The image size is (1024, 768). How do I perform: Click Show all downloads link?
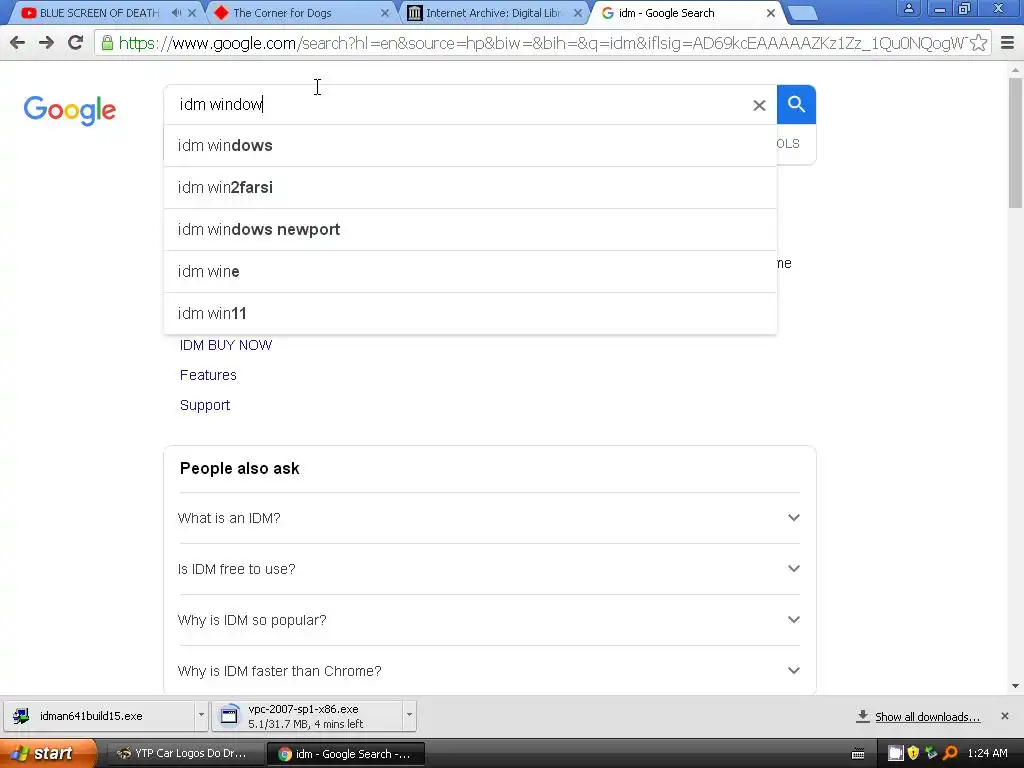click(x=927, y=717)
